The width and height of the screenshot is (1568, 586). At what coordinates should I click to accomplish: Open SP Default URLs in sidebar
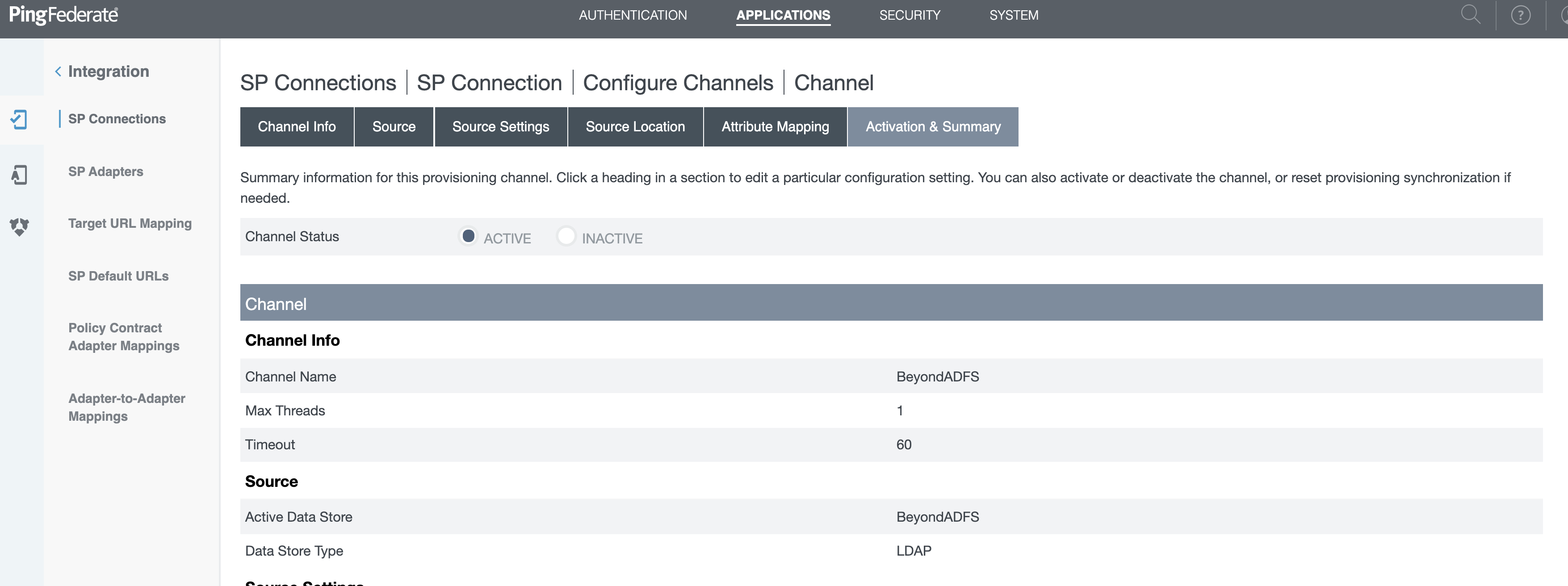click(118, 276)
